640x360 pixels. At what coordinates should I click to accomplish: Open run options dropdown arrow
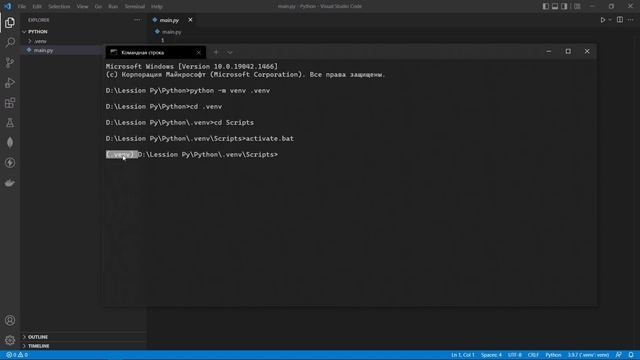[610, 20]
